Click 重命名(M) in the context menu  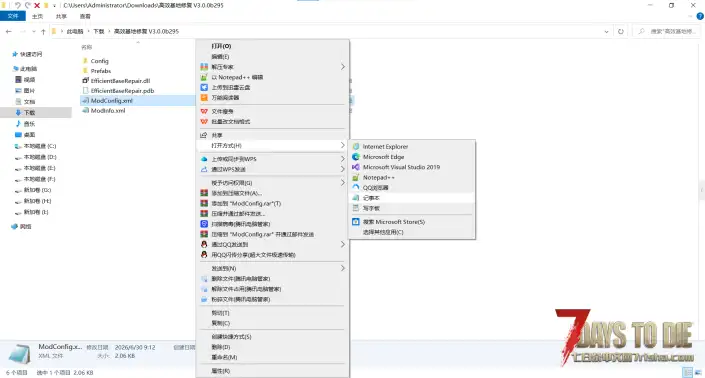pos(272,357)
